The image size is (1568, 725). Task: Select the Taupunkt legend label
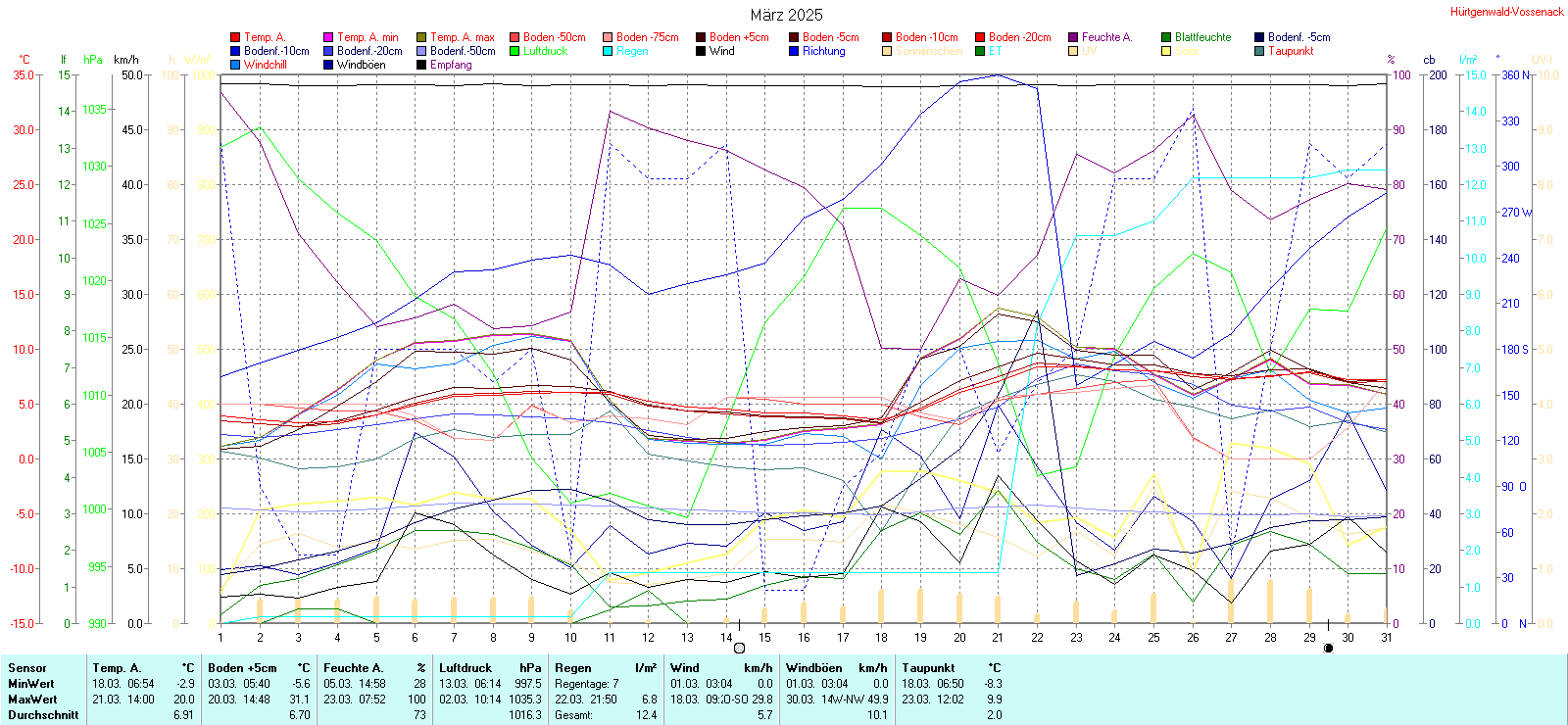[x=1291, y=51]
